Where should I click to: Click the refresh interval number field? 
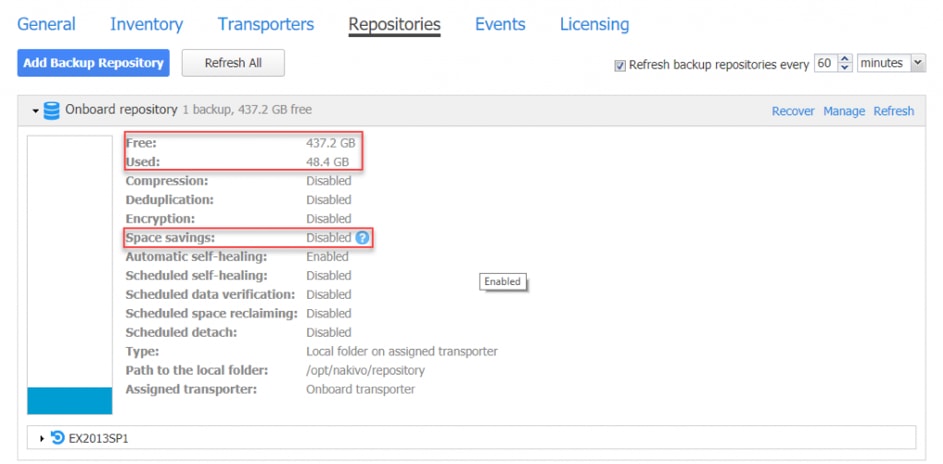coord(824,63)
